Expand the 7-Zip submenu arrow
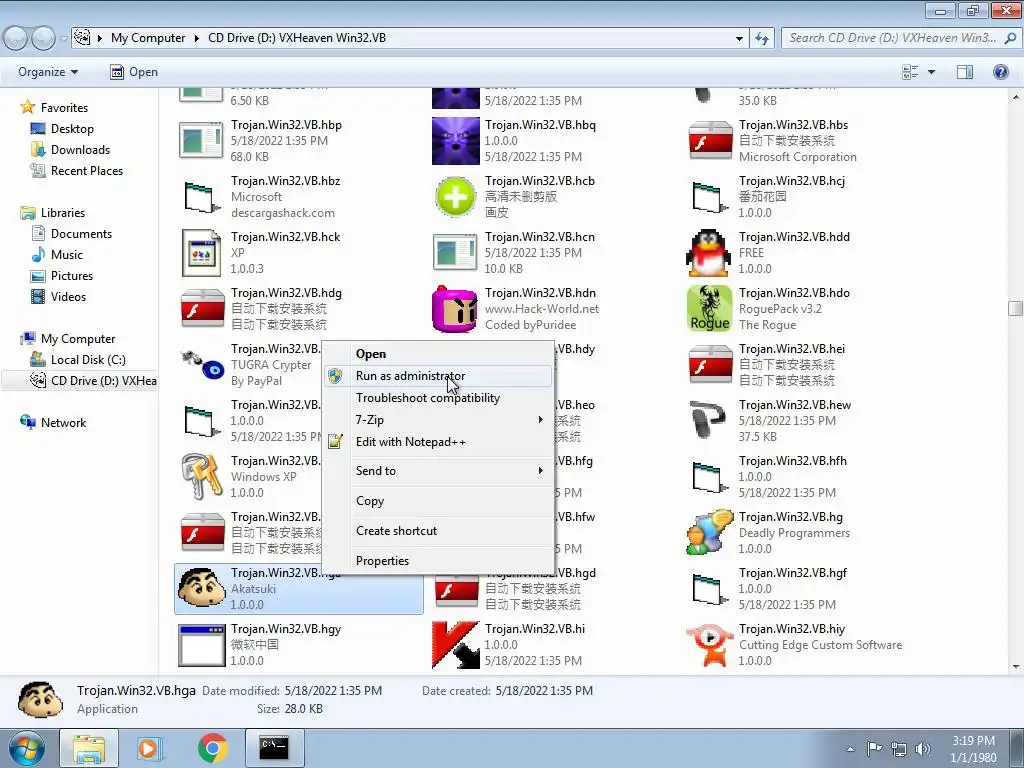Image resolution: width=1024 pixels, height=768 pixels. 540,419
